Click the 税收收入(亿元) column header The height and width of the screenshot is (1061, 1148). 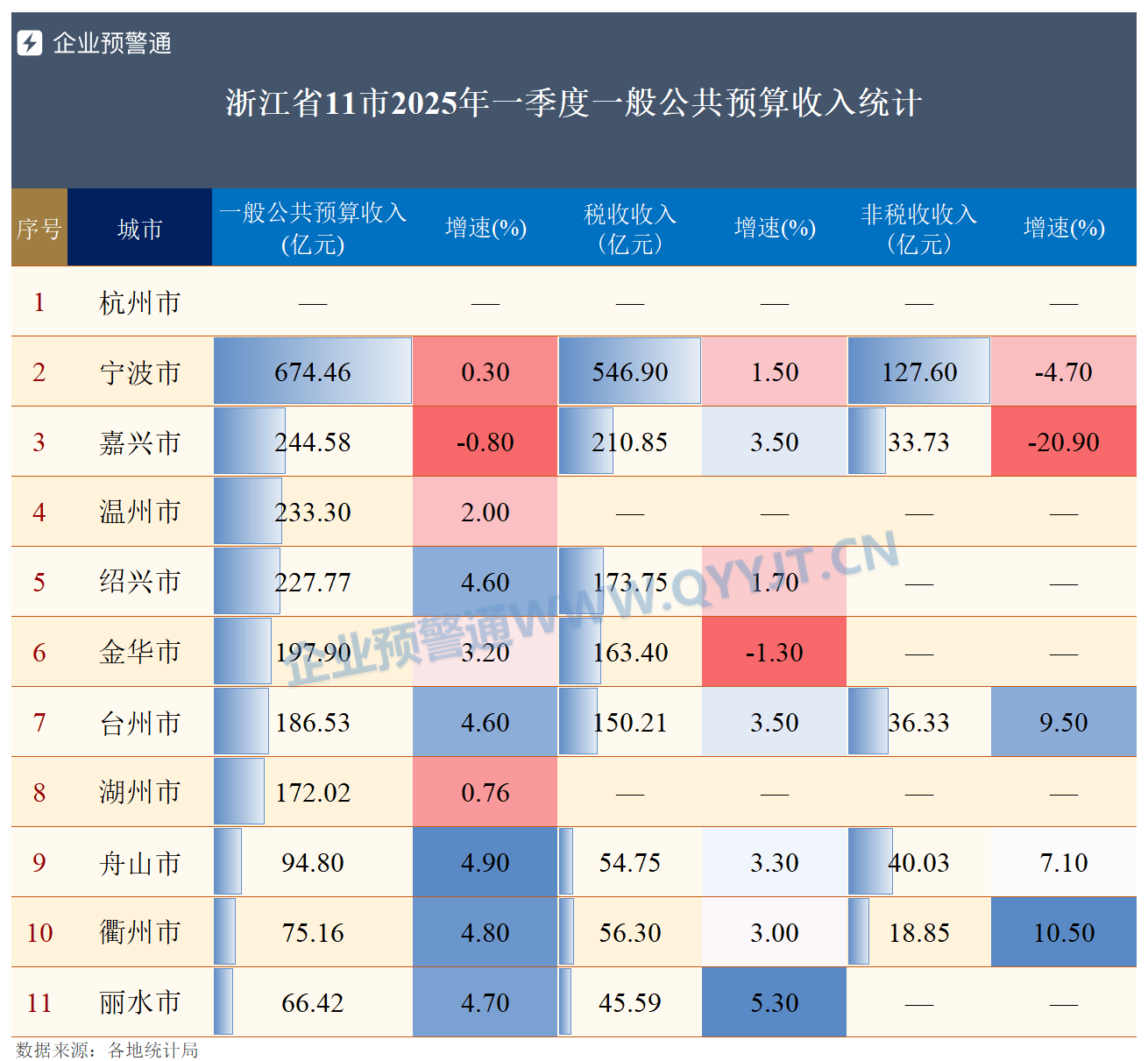click(x=629, y=228)
